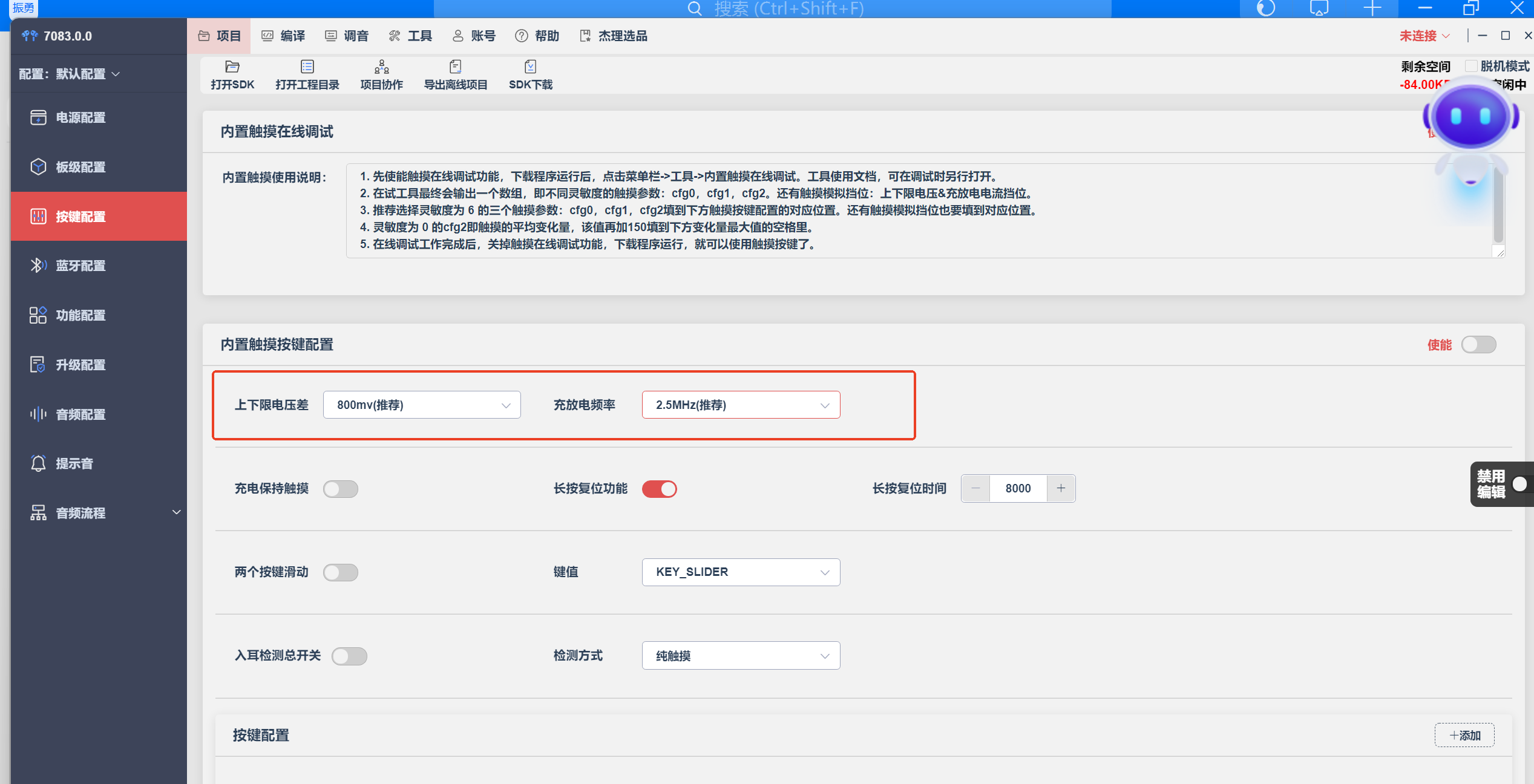Expand the 音频流程 sidebar group

click(x=99, y=513)
